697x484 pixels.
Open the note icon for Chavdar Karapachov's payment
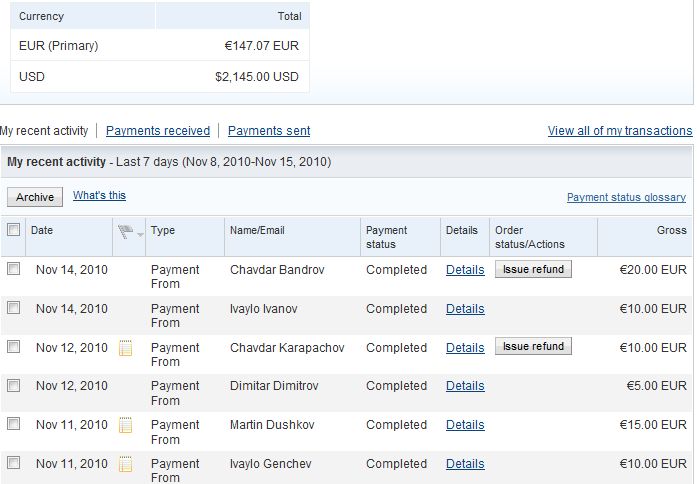coord(125,348)
